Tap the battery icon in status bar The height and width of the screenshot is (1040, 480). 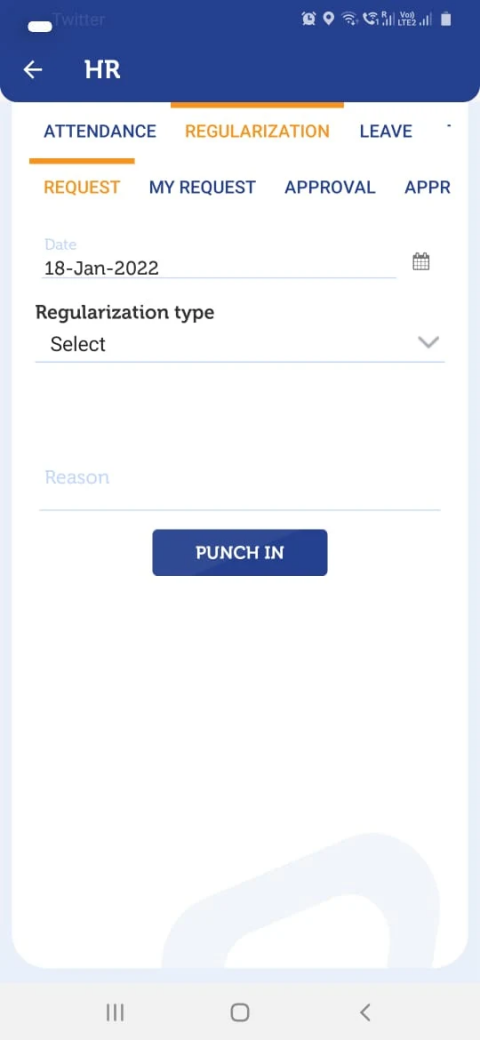[x=446, y=19]
